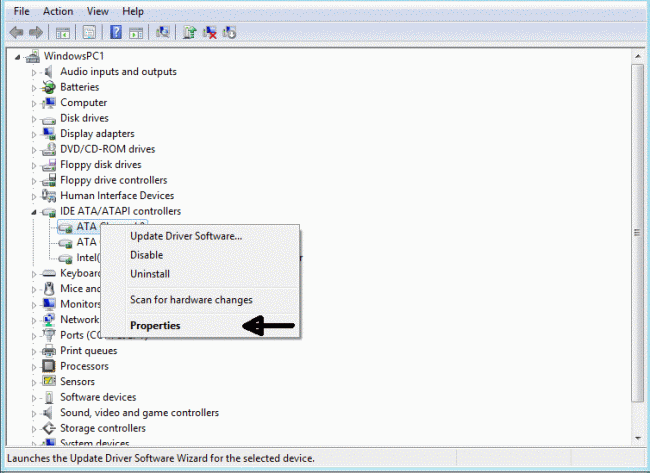Open the View menu
650x473 pixels.
click(98, 11)
